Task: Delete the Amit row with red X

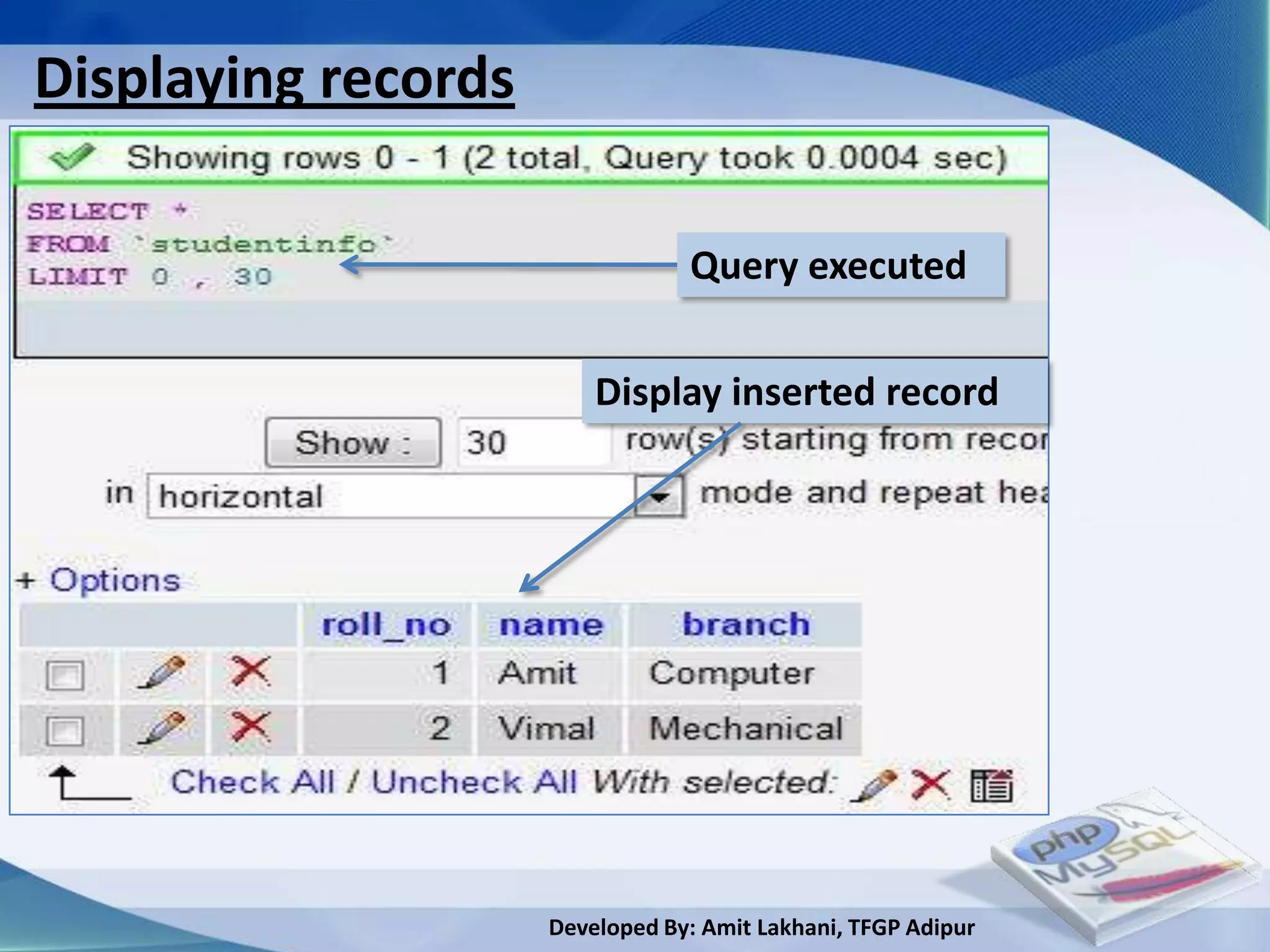Action: (250, 672)
